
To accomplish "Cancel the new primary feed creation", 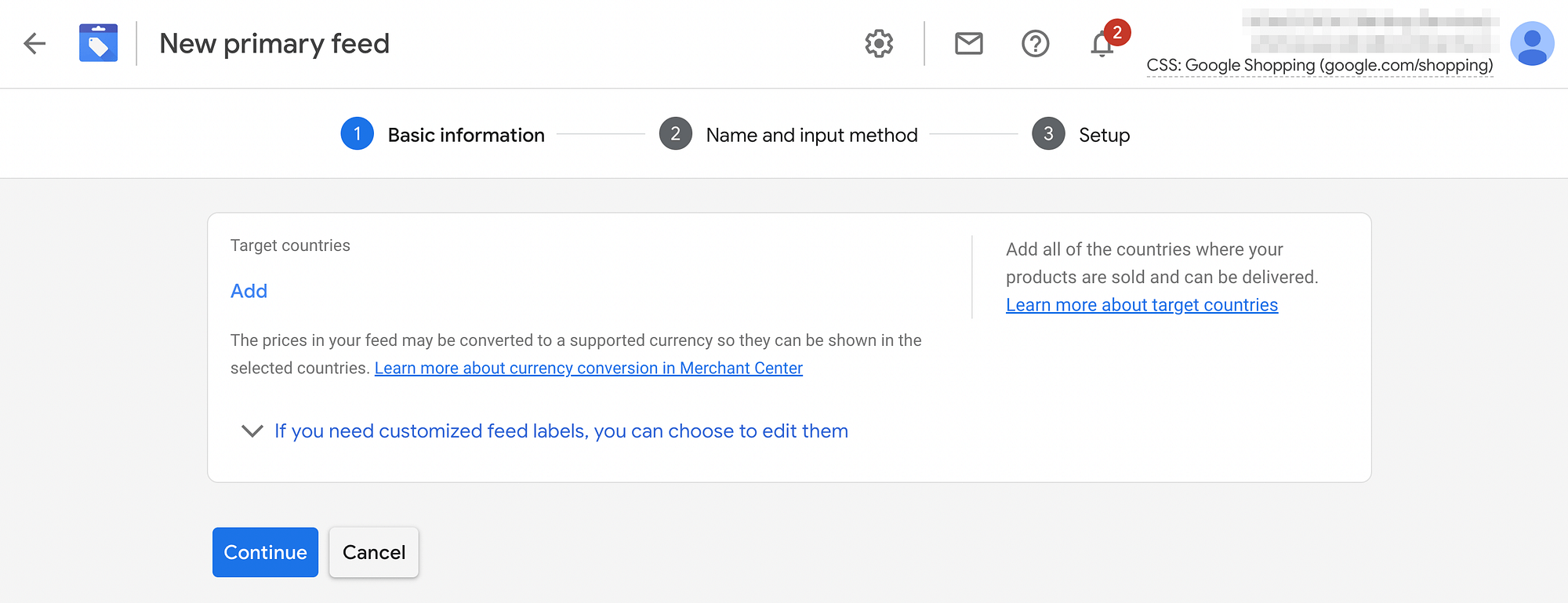I will coord(373,552).
